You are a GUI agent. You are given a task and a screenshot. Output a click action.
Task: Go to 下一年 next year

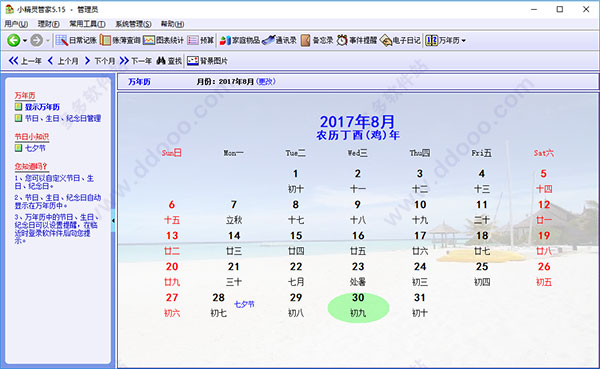[x=135, y=61]
